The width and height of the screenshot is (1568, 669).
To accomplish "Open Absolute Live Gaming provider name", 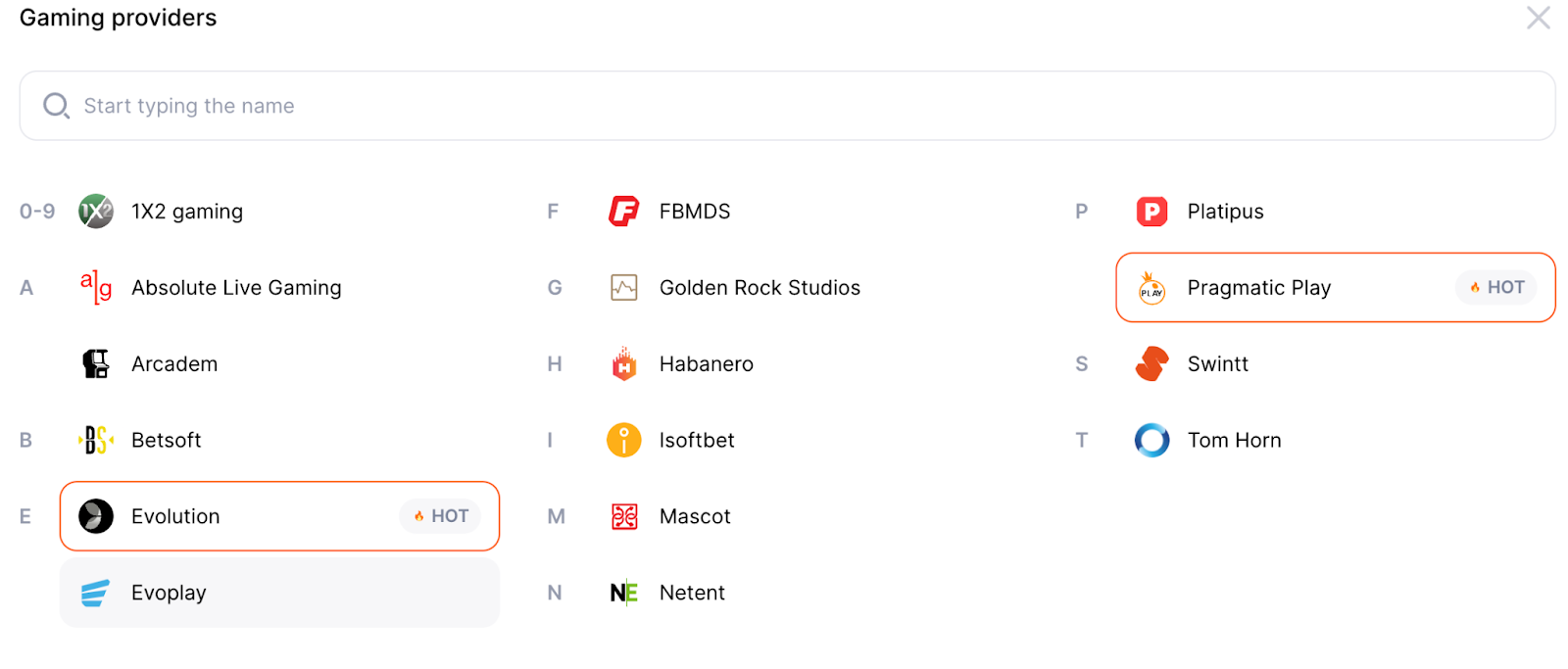I will click(236, 288).
